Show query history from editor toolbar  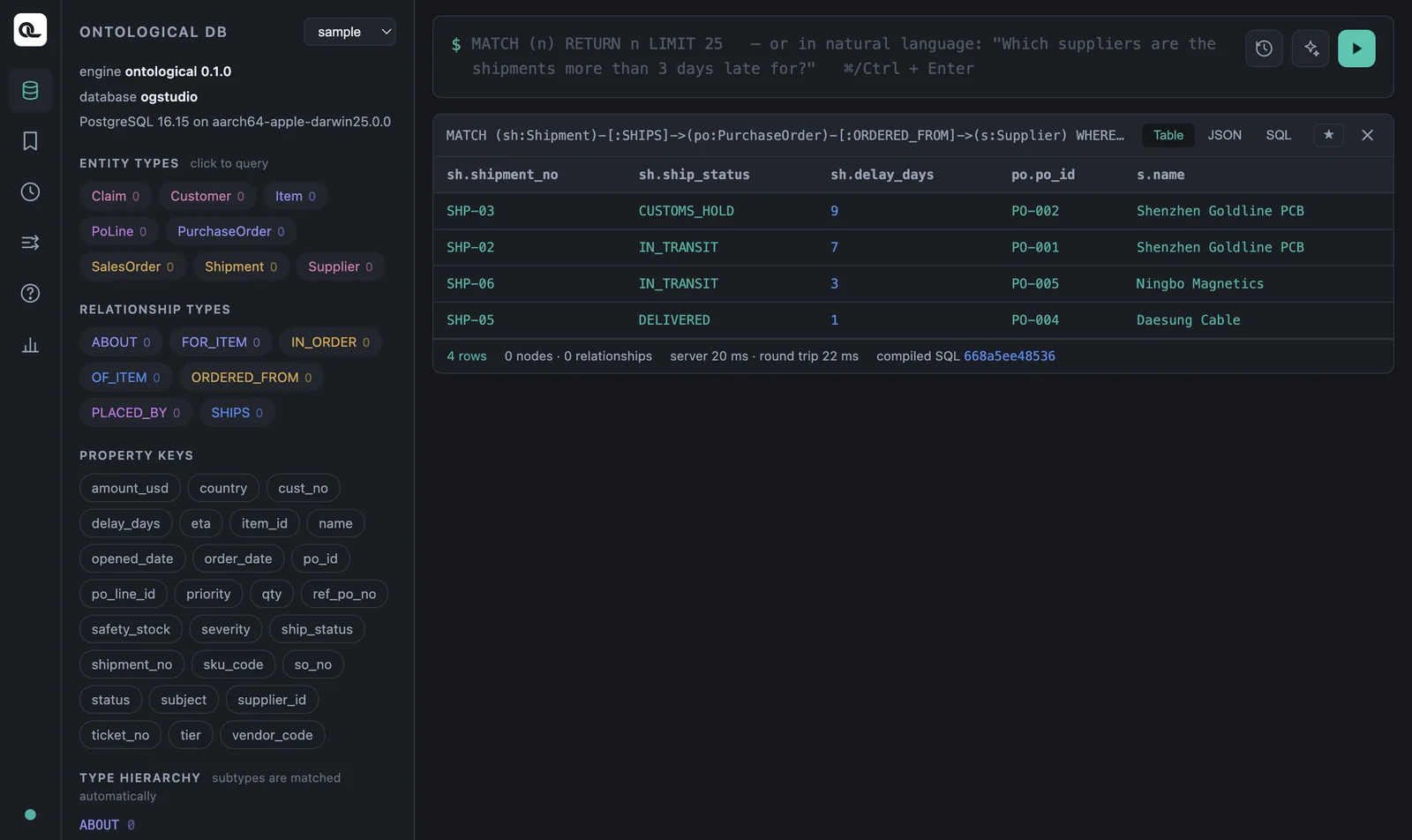click(x=1264, y=49)
